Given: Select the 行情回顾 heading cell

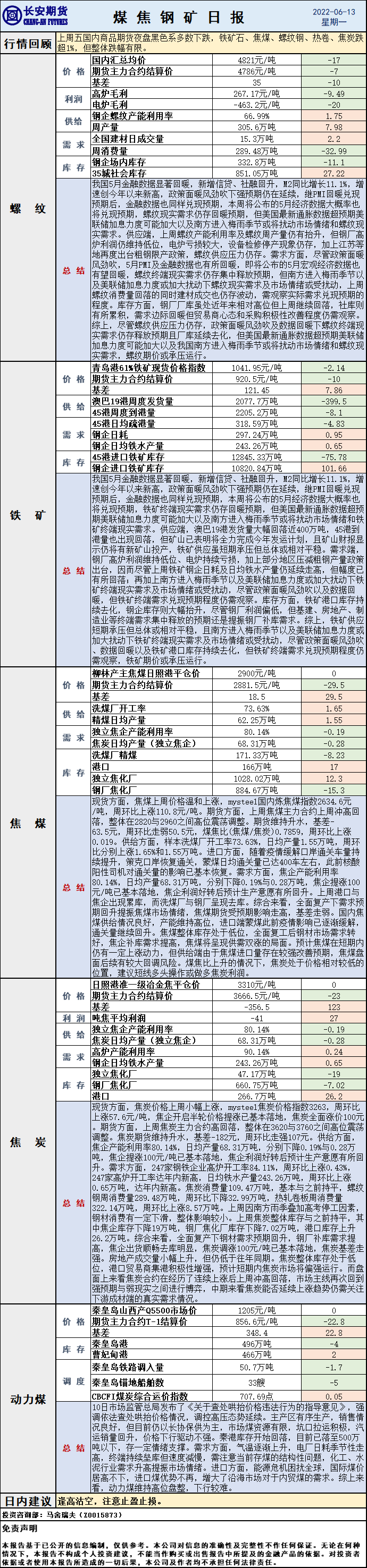Looking at the screenshot, I should (x=28, y=43).
